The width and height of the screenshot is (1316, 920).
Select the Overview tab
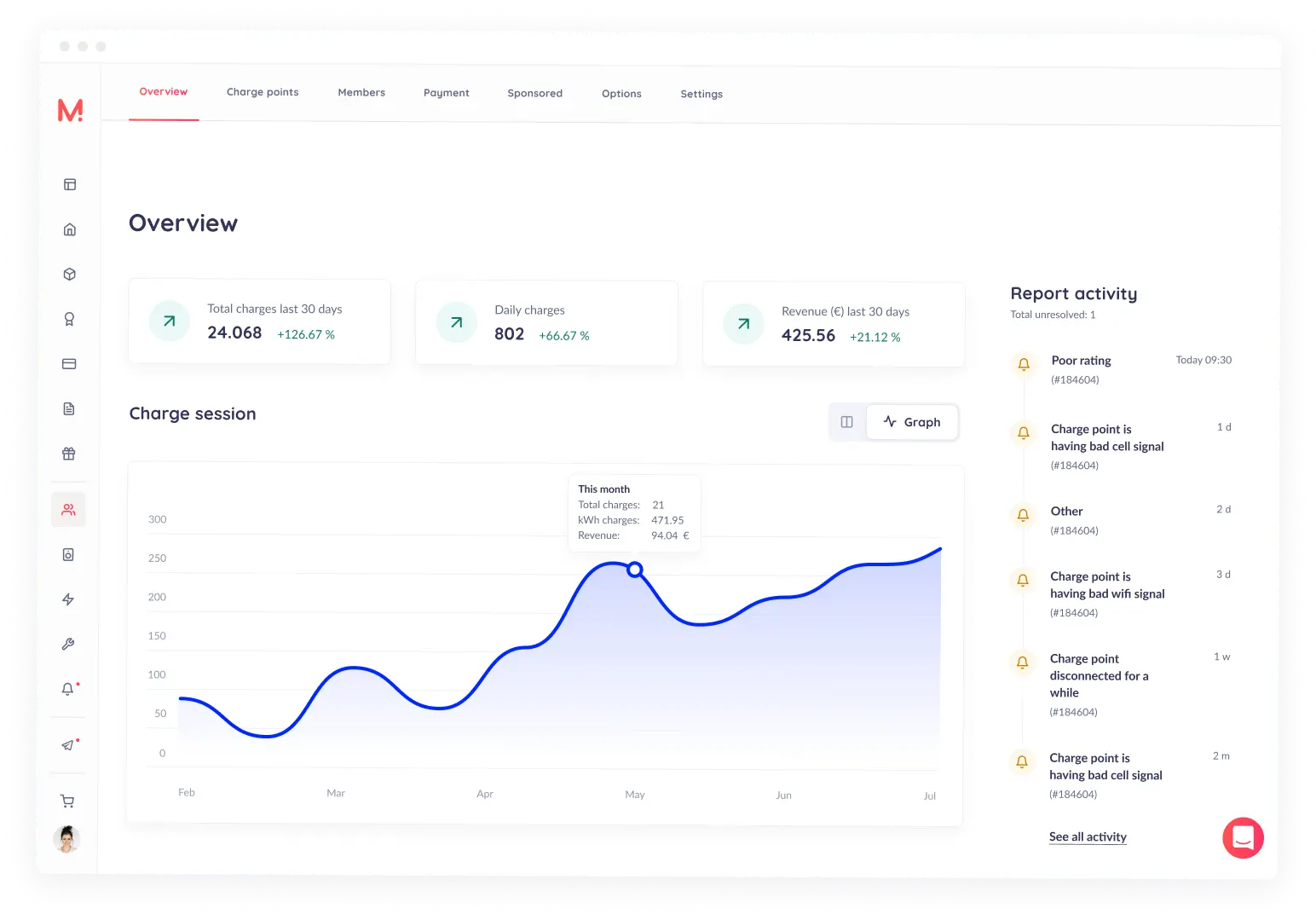tap(164, 92)
